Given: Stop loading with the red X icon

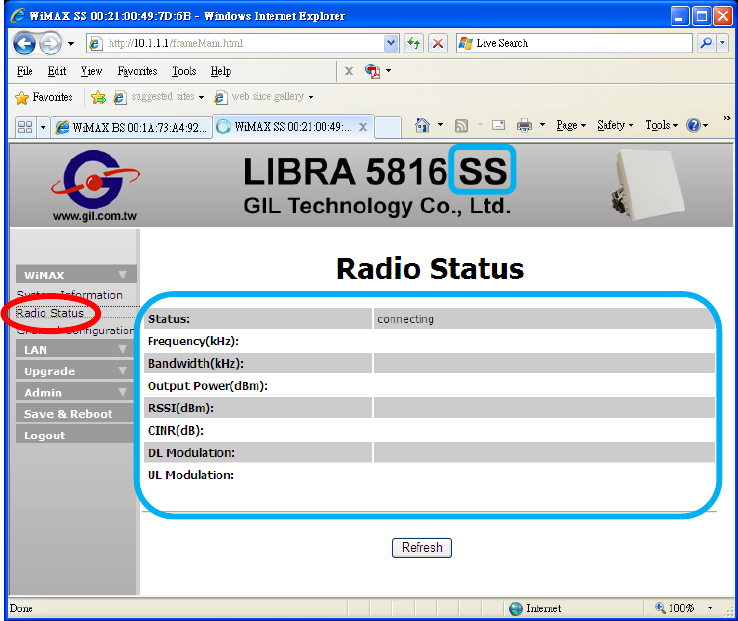Looking at the screenshot, I should pyautogui.click(x=438, y=43).
